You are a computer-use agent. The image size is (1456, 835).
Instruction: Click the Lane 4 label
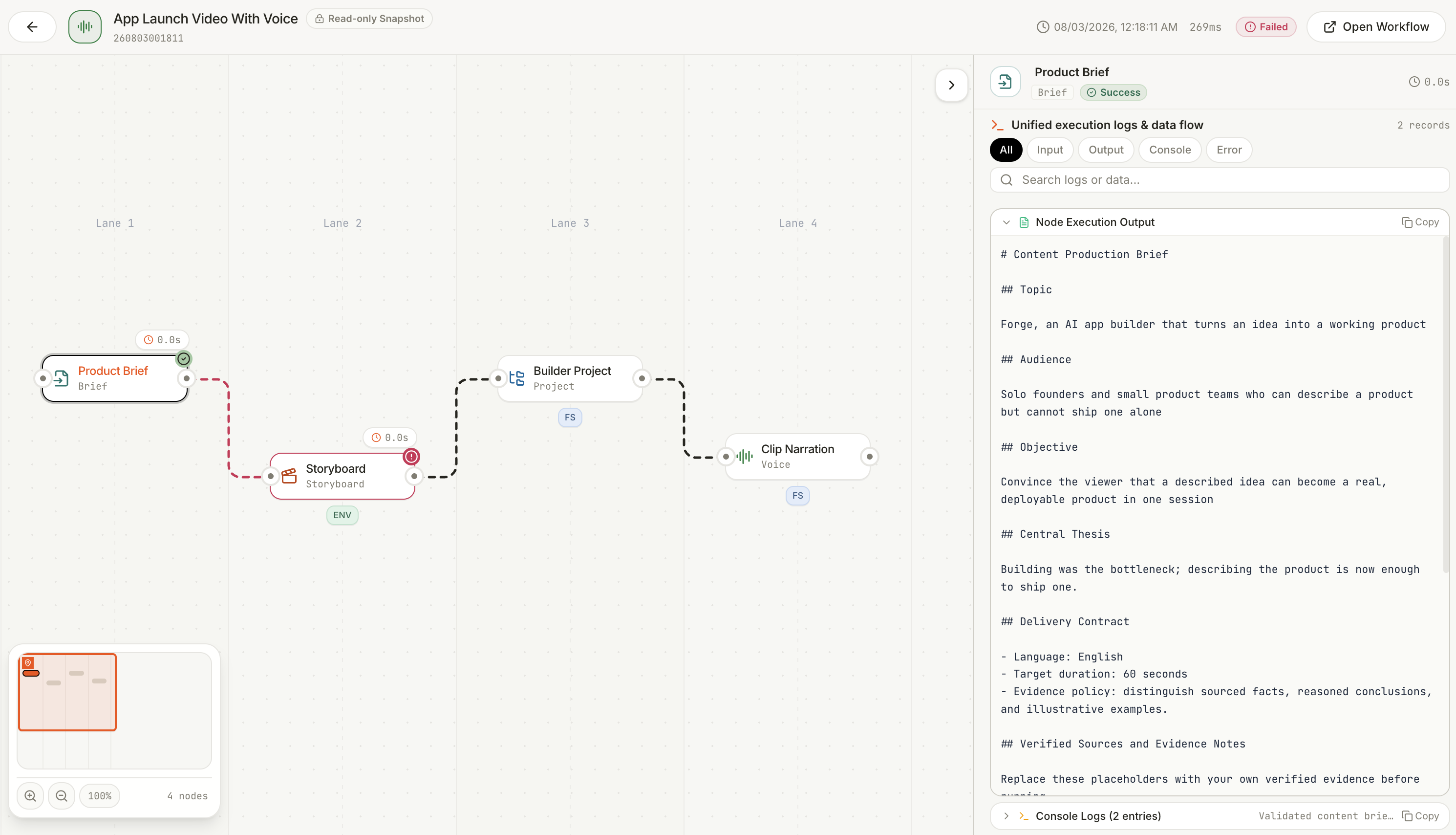click(797, 223)
